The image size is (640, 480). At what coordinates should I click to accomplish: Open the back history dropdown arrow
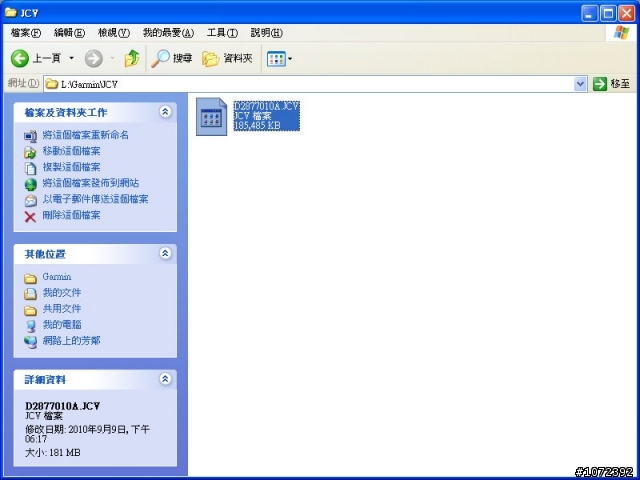[x=71, y=58]
